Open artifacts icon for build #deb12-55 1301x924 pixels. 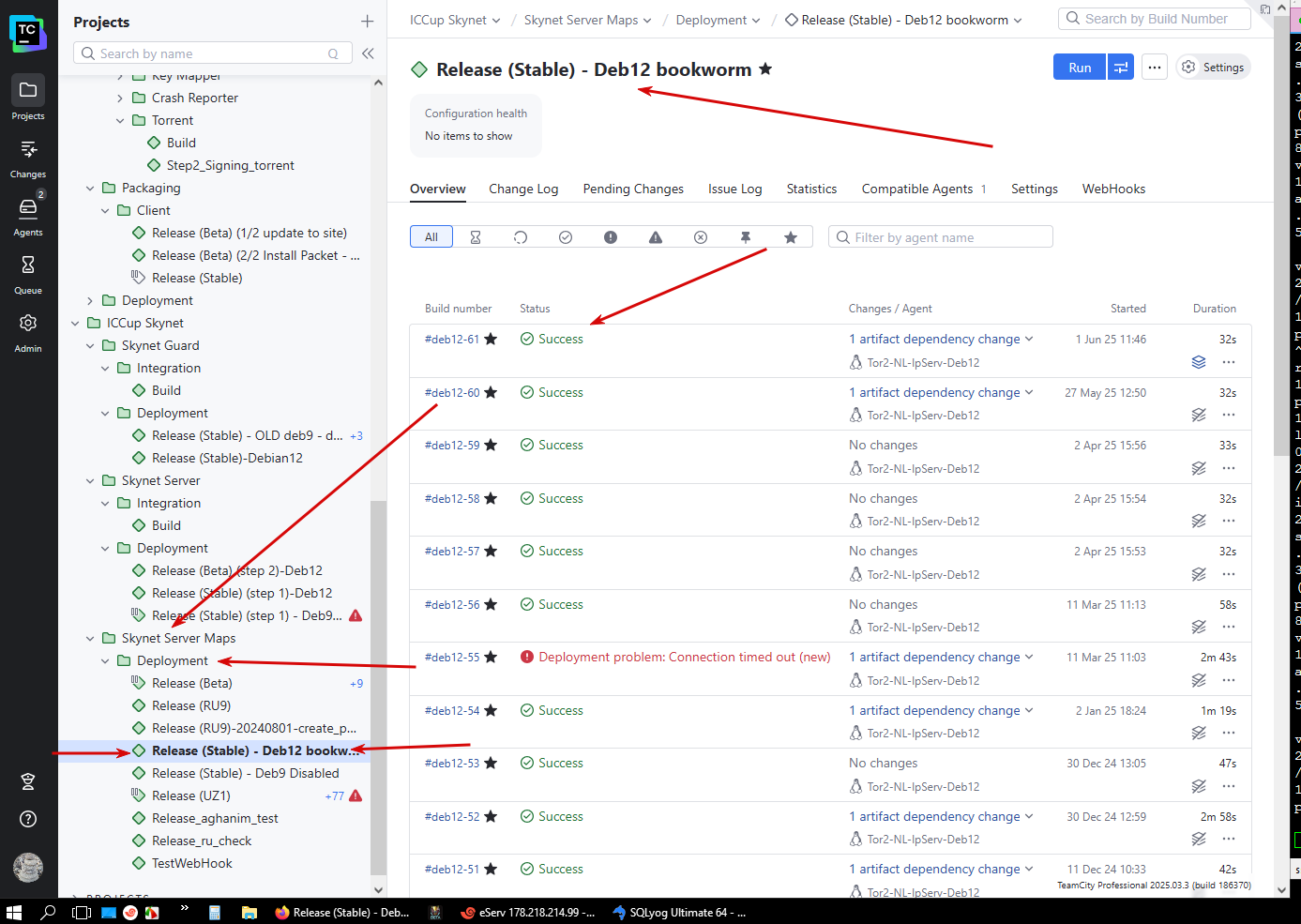click(x=1199, y=680)
